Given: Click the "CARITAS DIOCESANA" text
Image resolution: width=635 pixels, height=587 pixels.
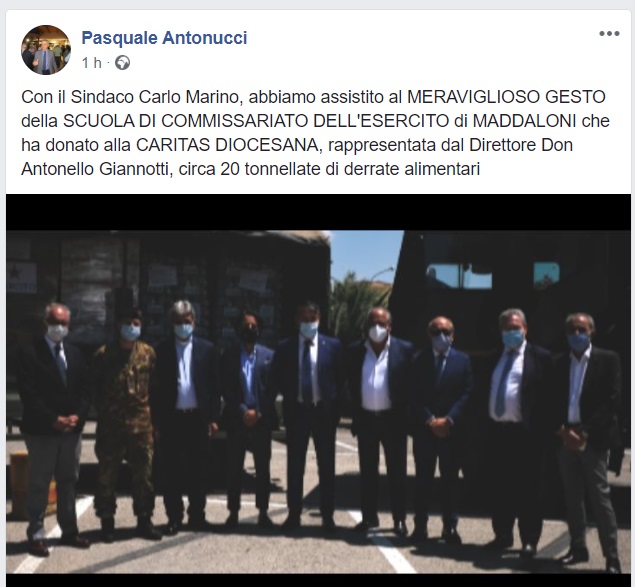Looking at the screenshot, I should coord(227,145).
